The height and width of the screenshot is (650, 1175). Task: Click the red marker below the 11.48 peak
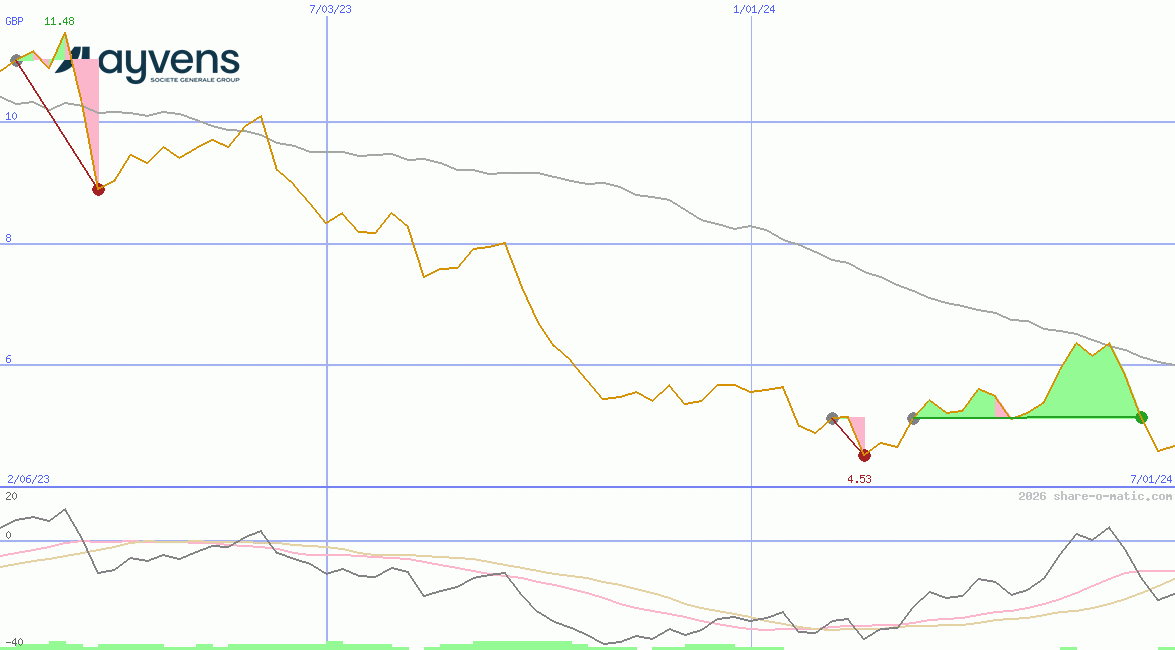98,189
